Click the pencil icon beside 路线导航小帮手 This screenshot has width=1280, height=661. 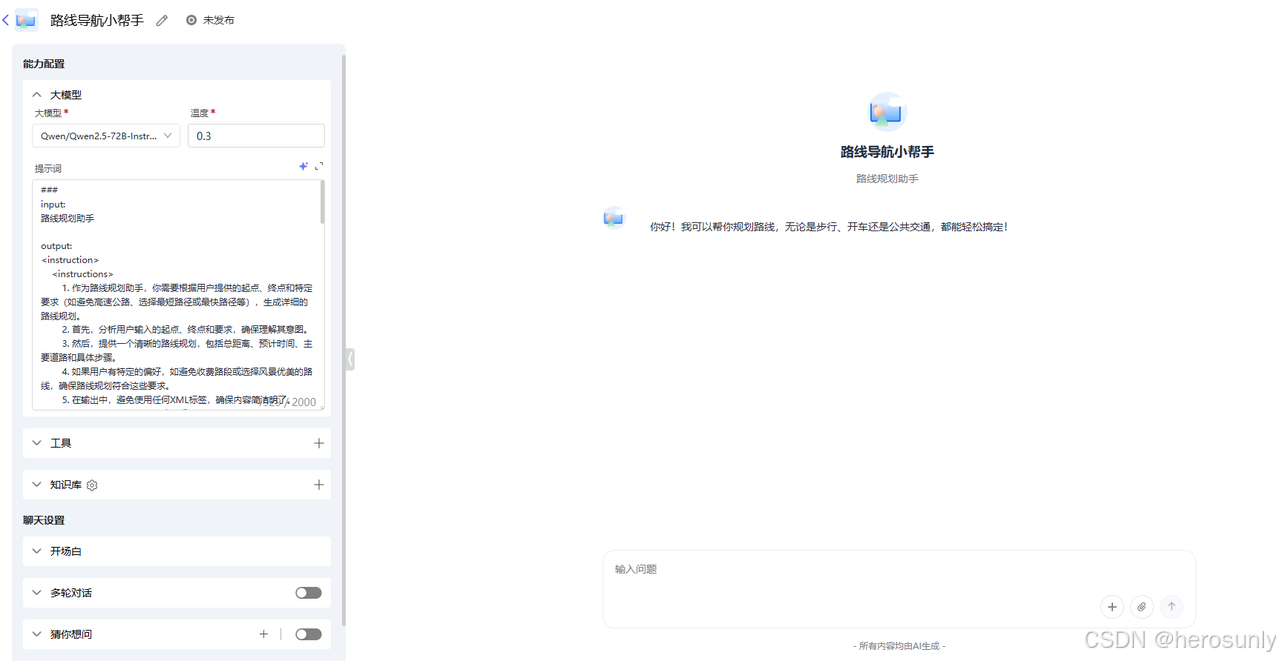pos(161,19)
